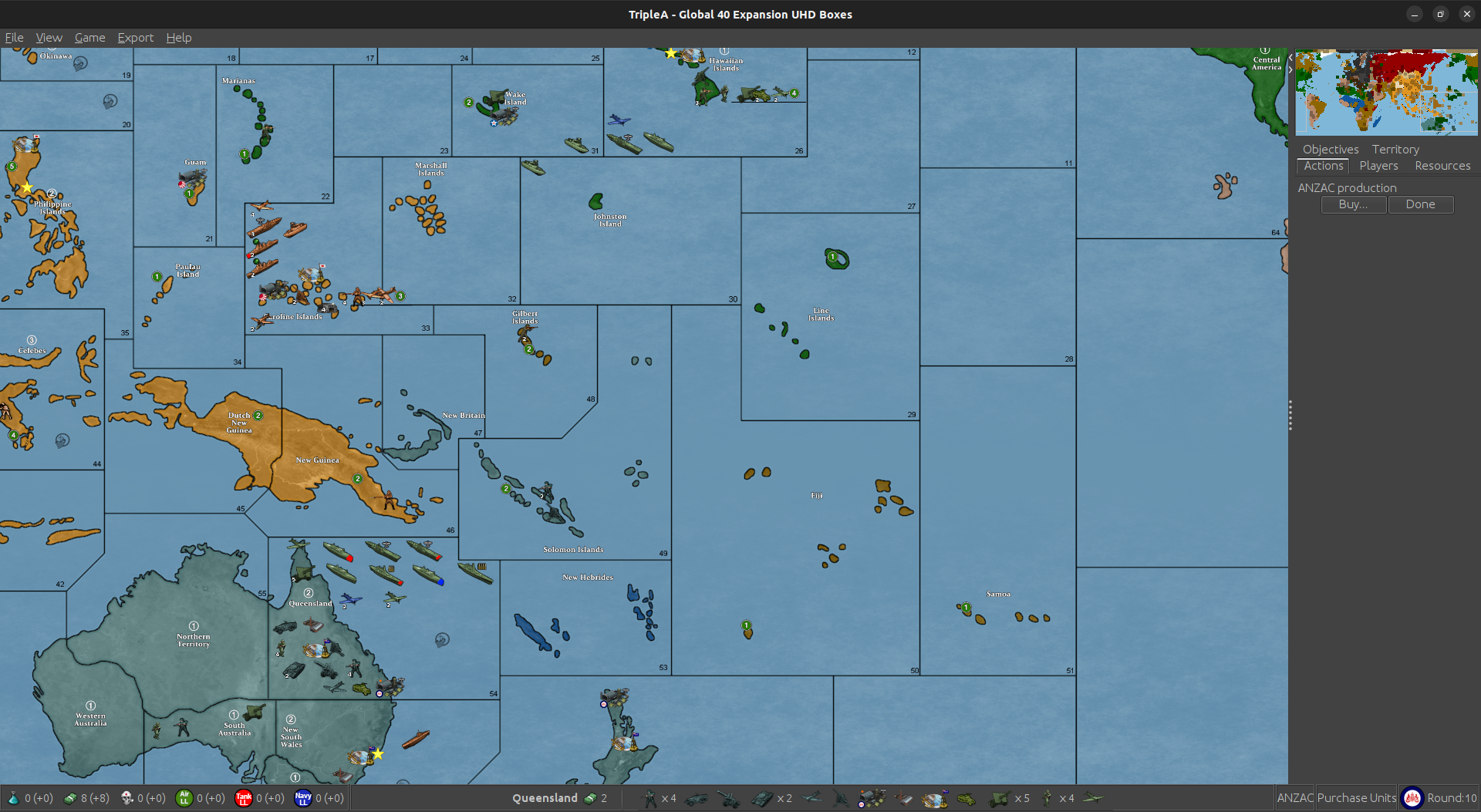Expand the side panel with the left arrow
The width and height of the screenshot is (1481, 812).
point(1290,58)
